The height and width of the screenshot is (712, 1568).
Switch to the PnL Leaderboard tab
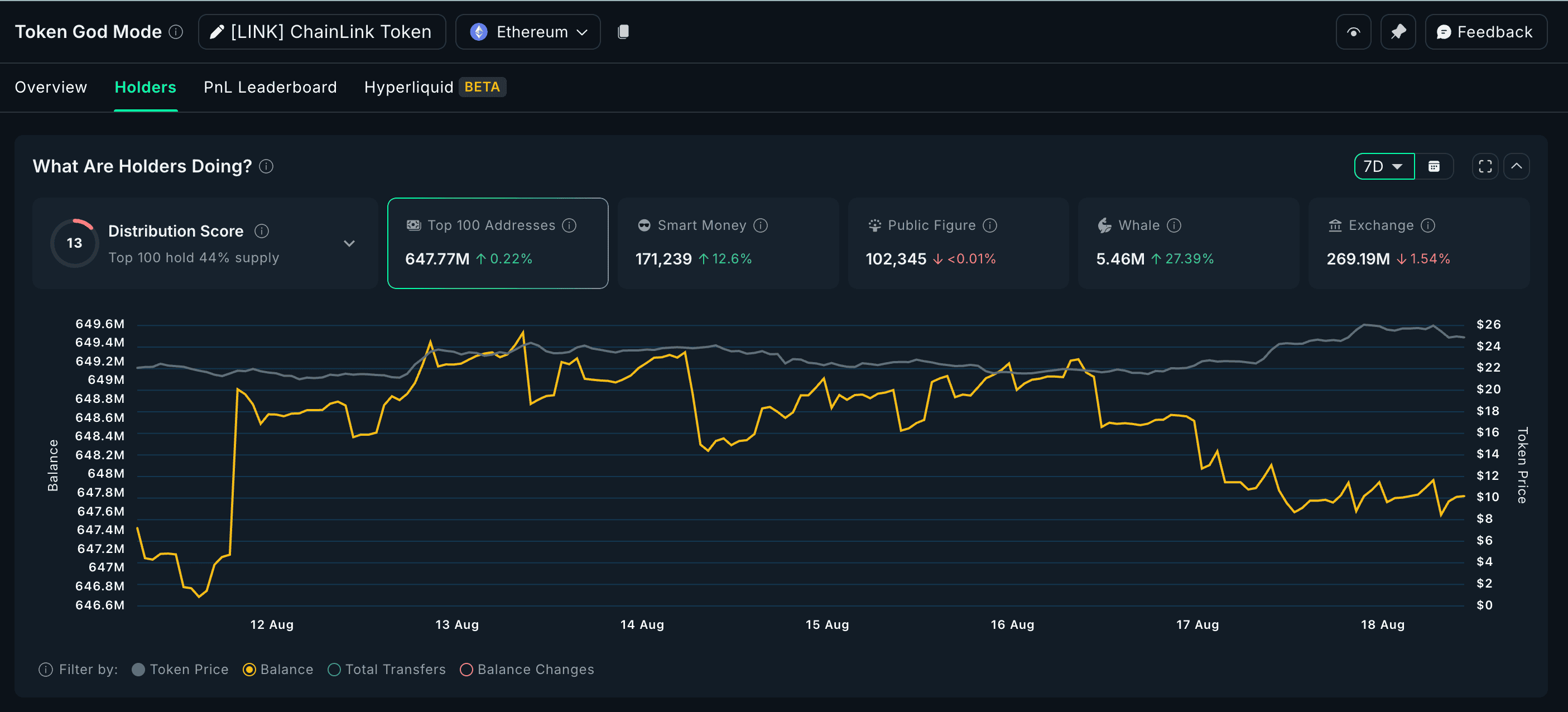click(270, 88)
